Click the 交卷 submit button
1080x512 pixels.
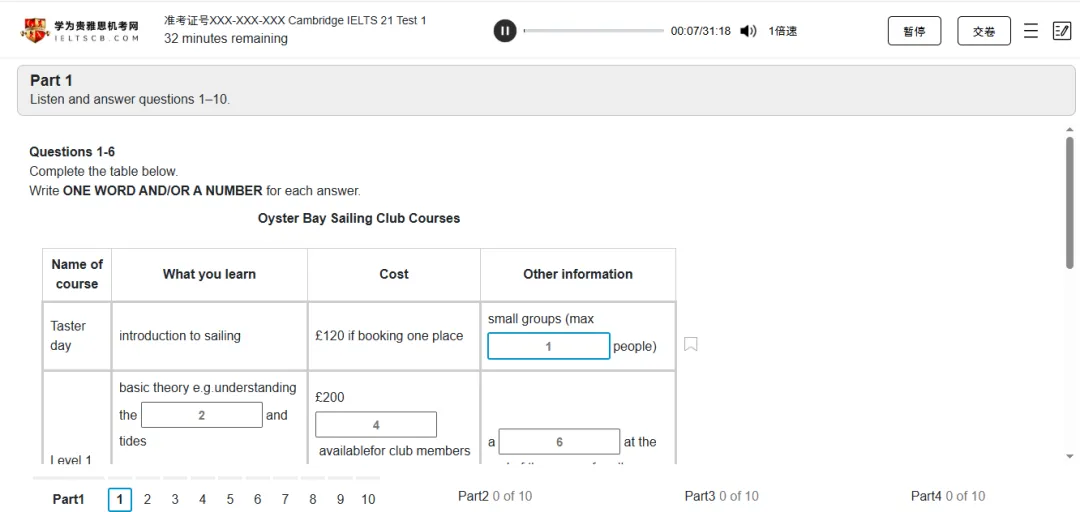click(984, 31)
